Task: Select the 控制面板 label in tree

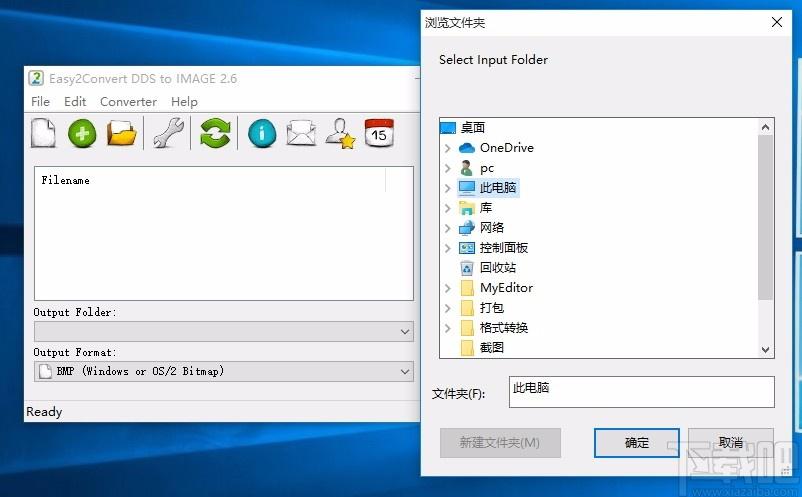Action: click(504, 248)
